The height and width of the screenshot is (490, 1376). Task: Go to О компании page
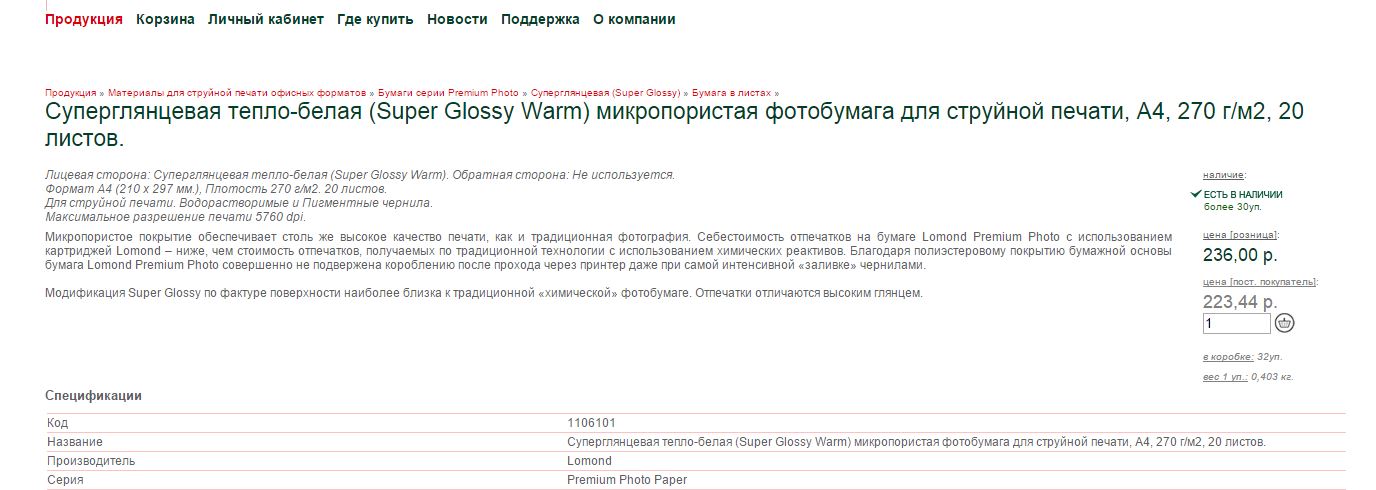[634, 19]
